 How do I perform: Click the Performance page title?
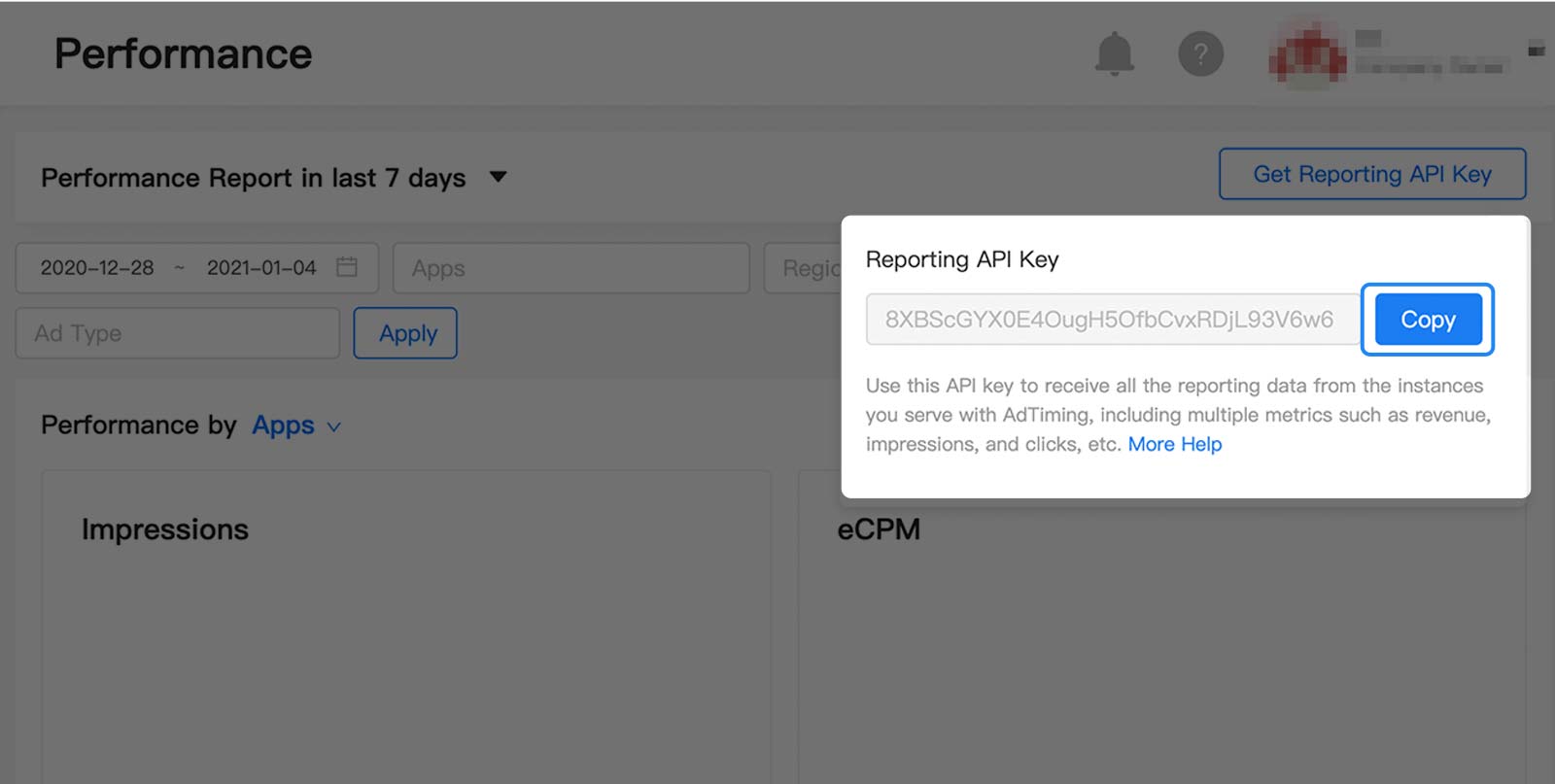pos(184,54)
